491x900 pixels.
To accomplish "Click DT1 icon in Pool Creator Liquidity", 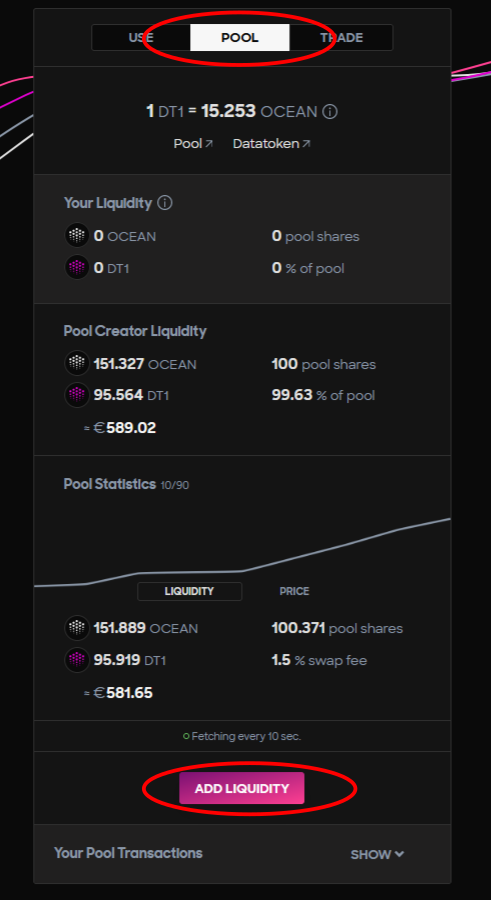I will click(x=77, y=395).
